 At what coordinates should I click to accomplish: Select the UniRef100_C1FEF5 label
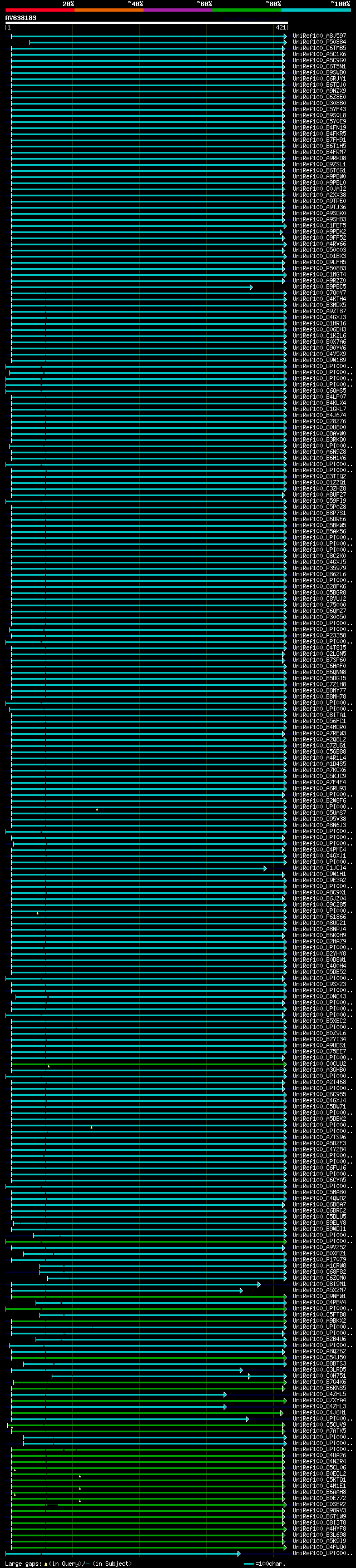pyautogui.click(x=319, y=225)
